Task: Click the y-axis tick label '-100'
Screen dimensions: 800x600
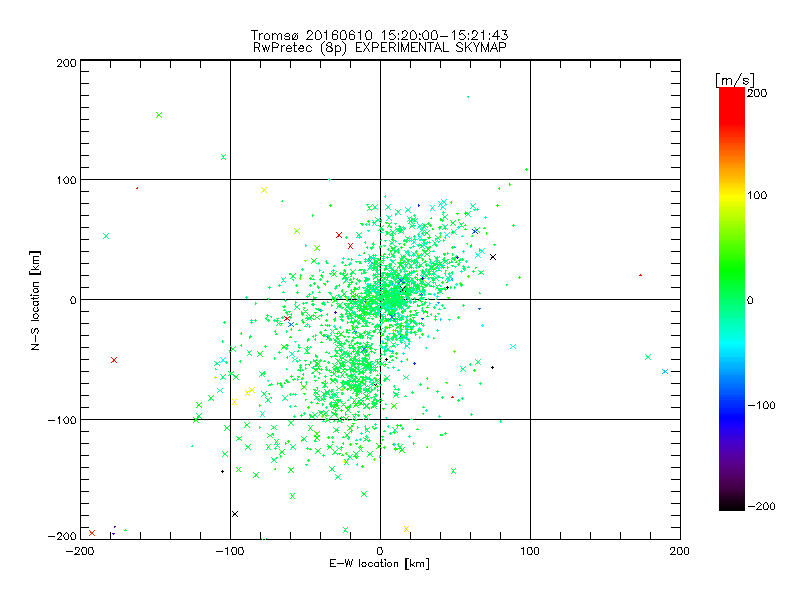Action: tap(62, 420)
